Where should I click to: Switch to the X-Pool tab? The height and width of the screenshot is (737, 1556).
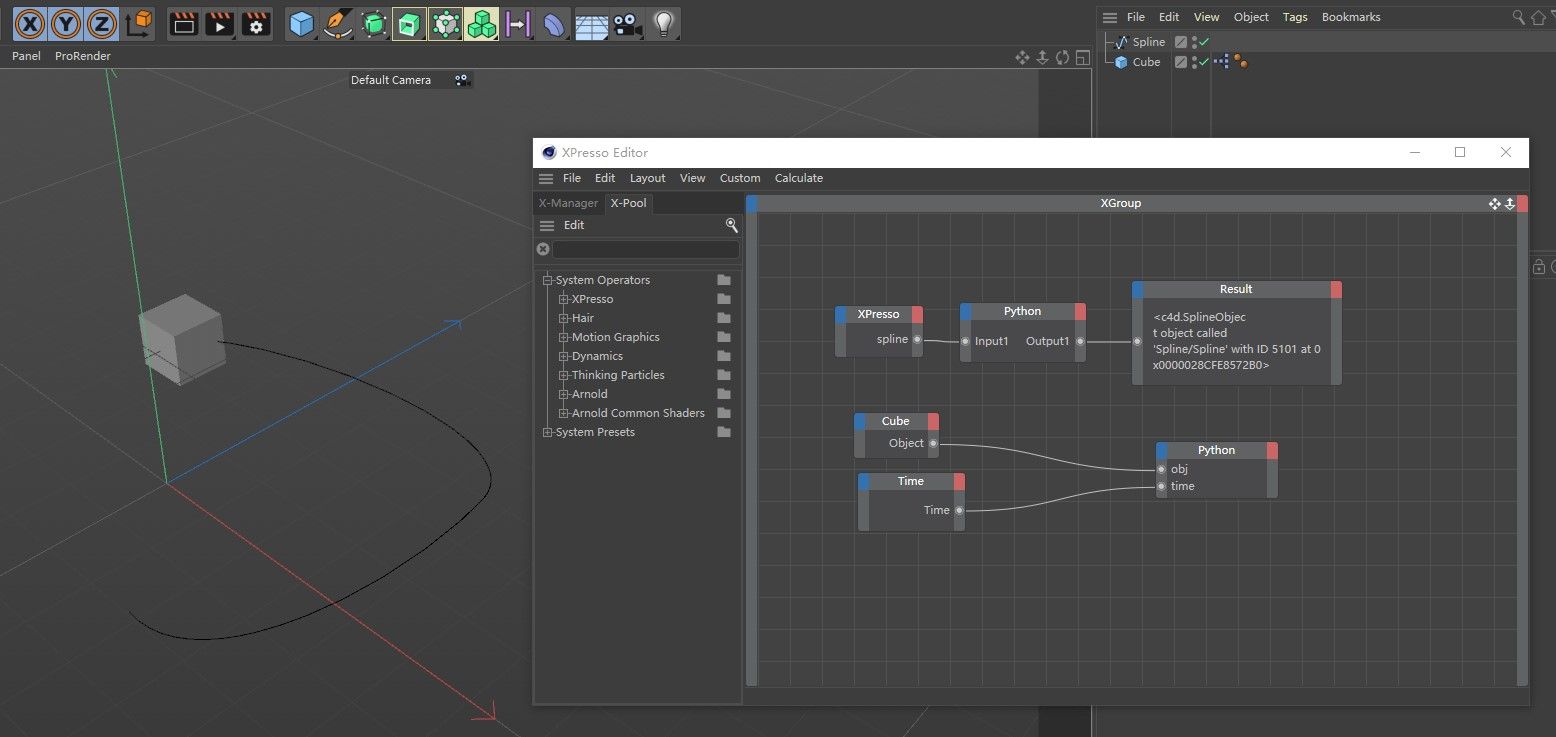(x=629, y=203)
